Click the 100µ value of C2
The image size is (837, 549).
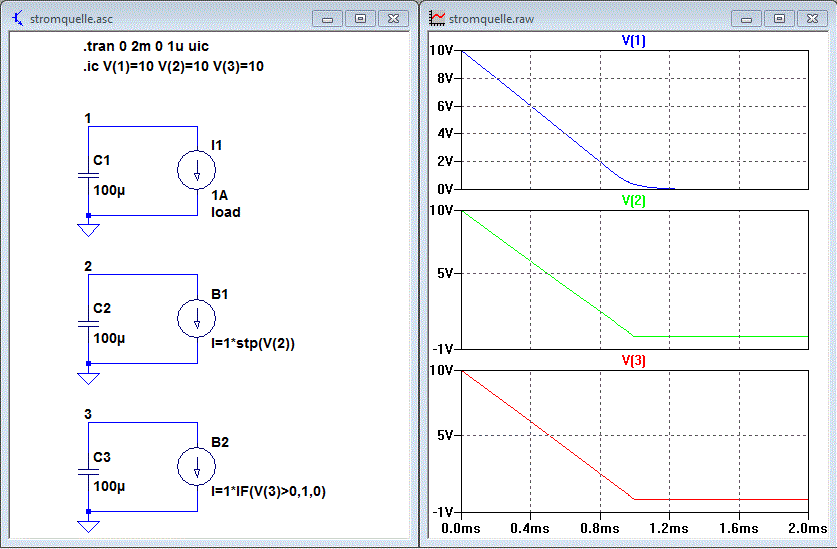coord(109,338)
